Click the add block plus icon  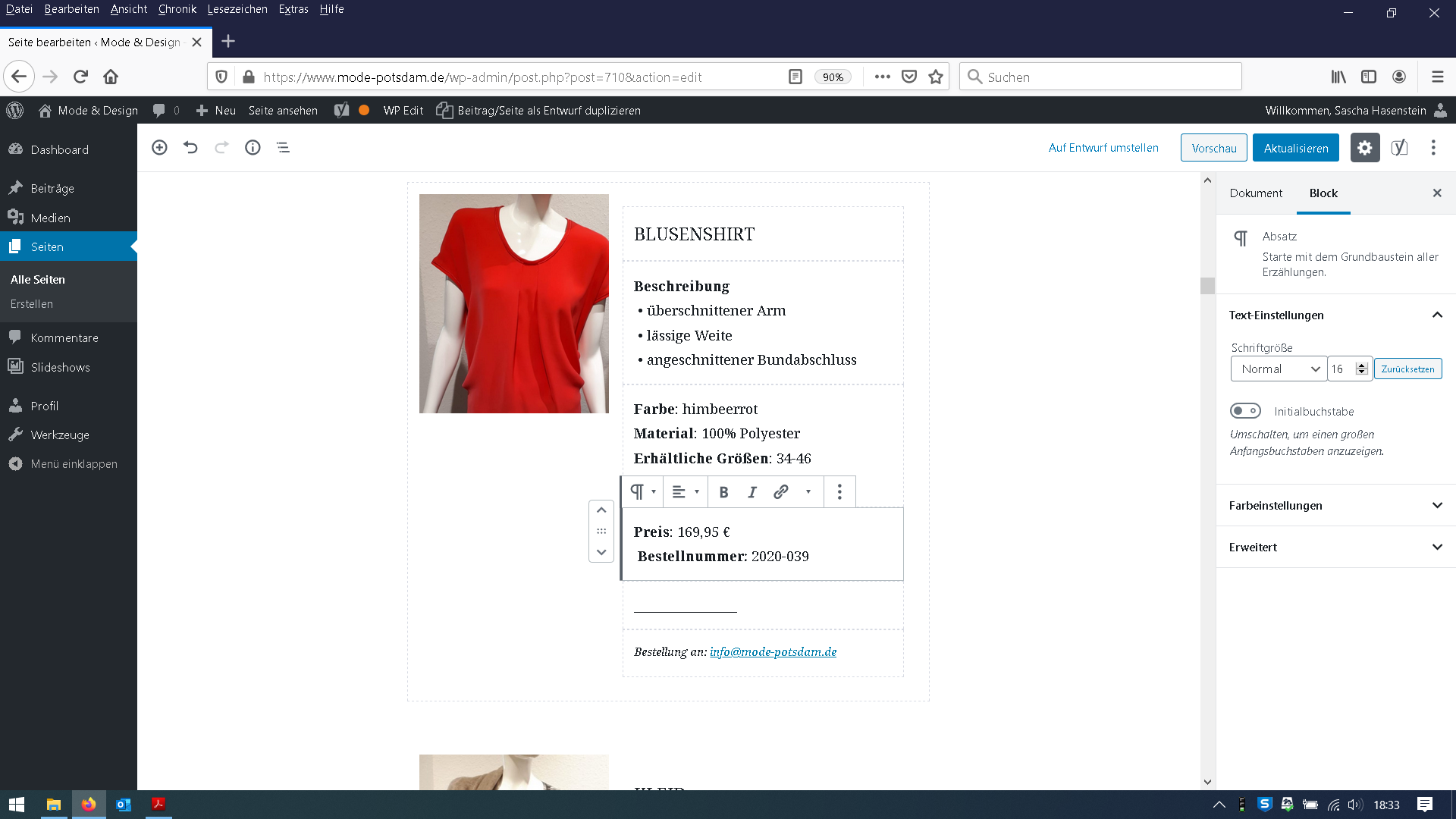point(159,148)
